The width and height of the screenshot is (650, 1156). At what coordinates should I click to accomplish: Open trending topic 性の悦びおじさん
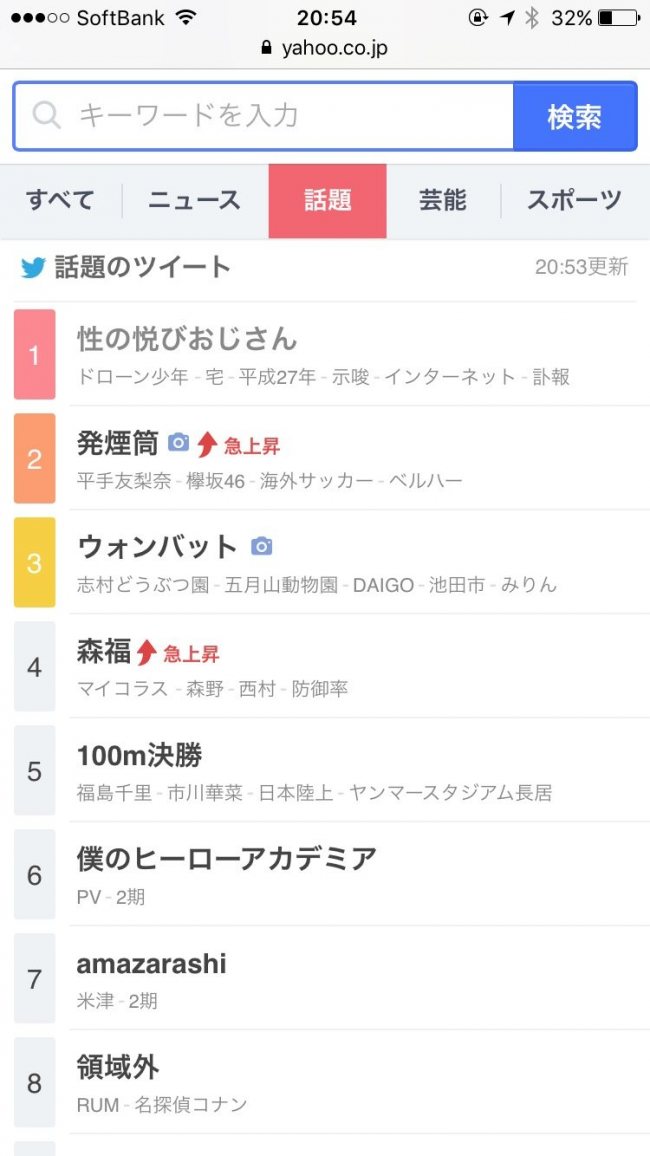(187, 339)
